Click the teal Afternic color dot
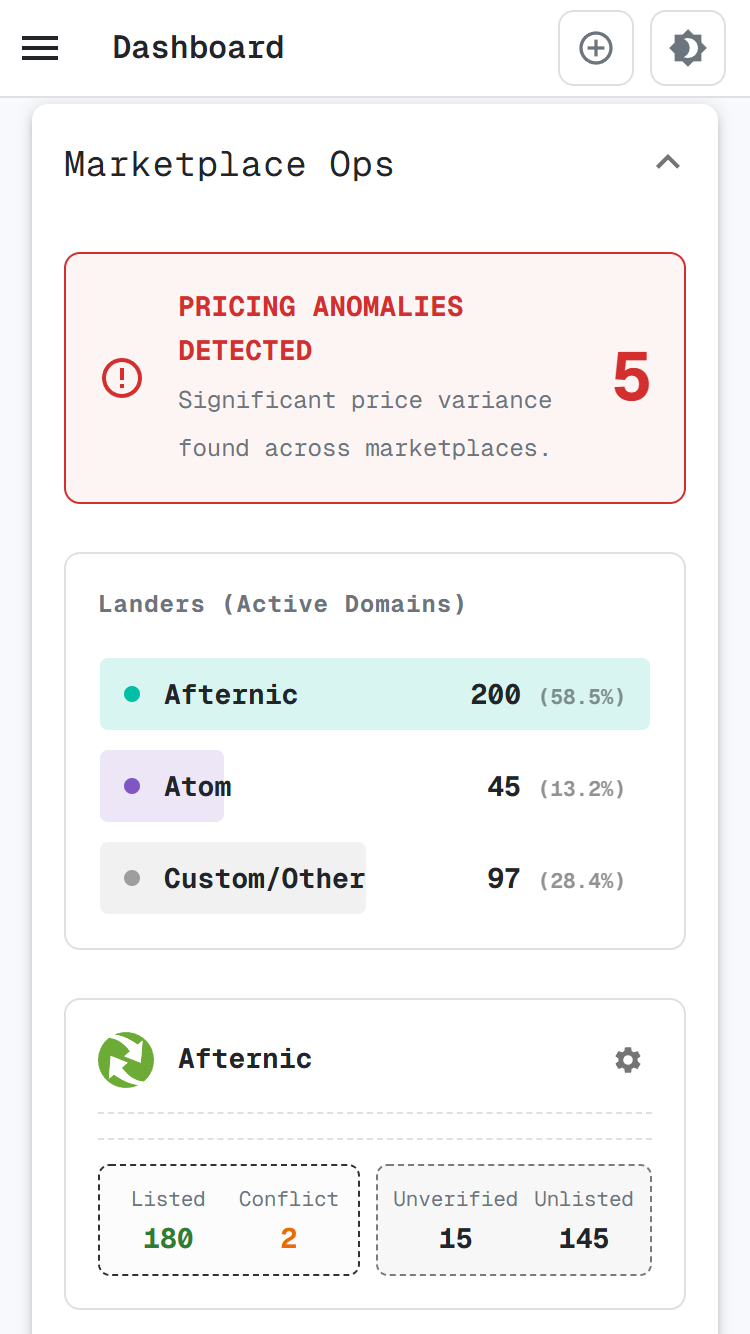Screen dimensions: 750x1334 (132, 694)
